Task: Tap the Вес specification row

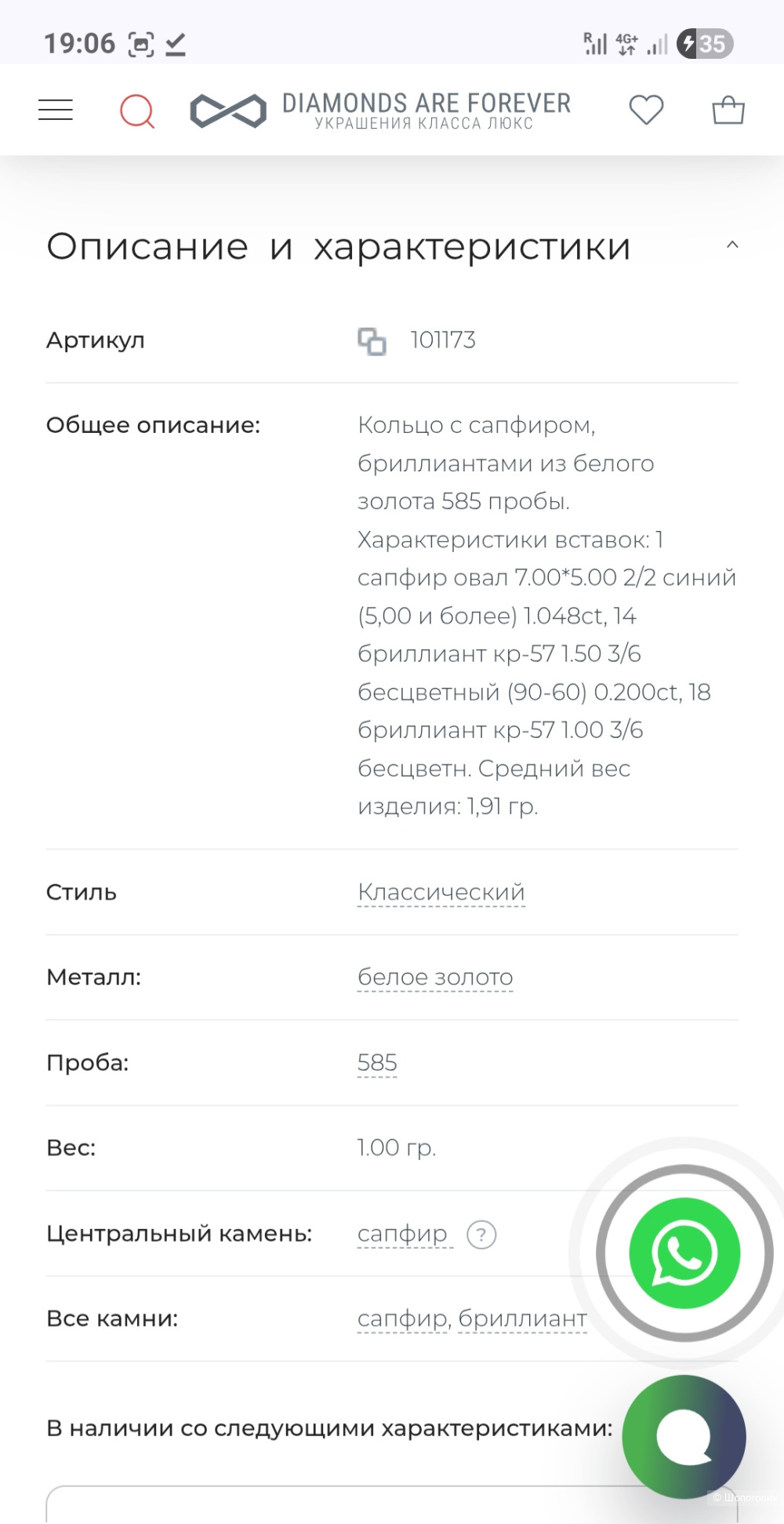Action: tap(71, 1148)
